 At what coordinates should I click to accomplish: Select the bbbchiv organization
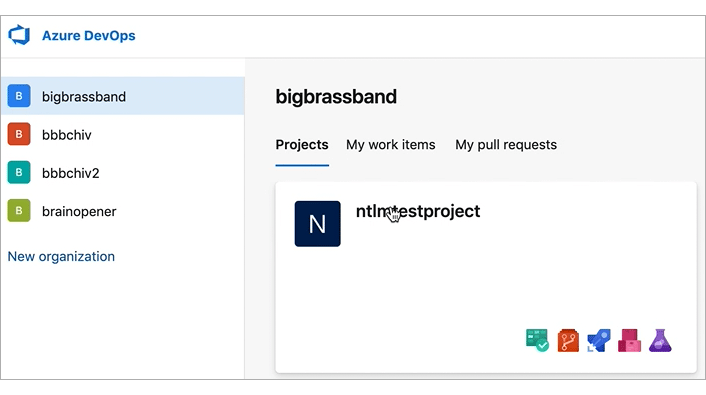coord(122,134)
